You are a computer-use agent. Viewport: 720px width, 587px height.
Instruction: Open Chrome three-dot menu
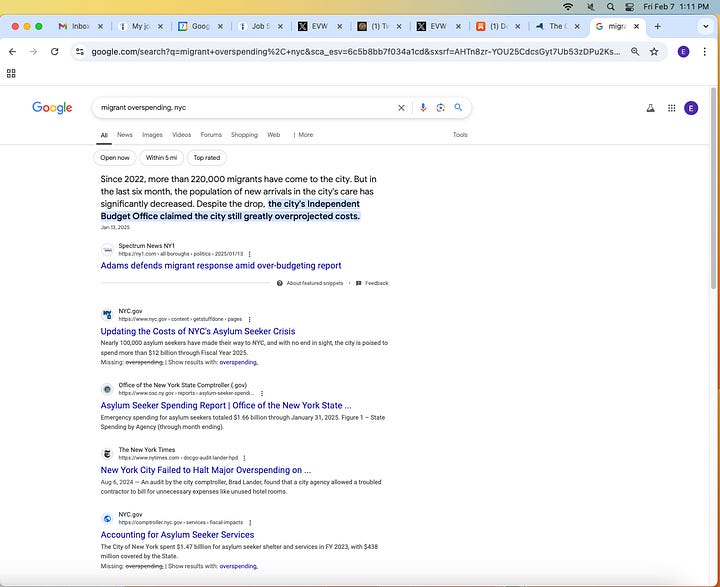(x=704, y=51)
